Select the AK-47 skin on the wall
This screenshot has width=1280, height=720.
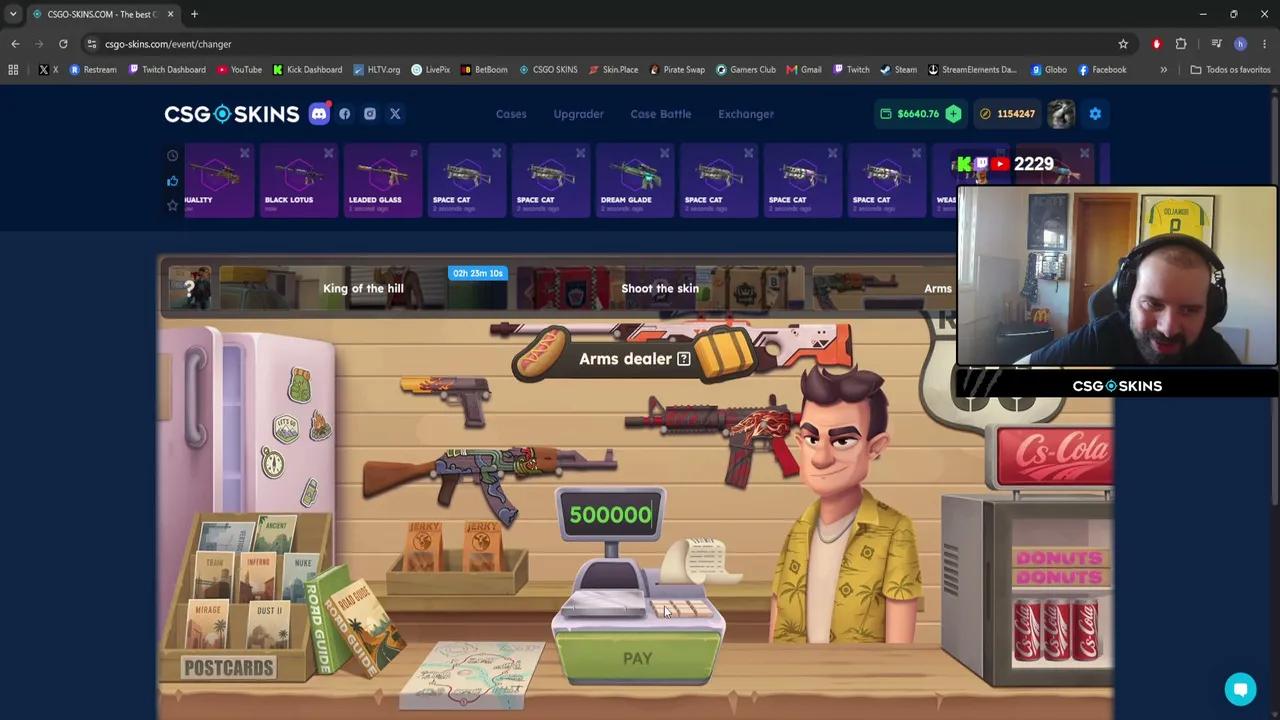pos(488,481)
